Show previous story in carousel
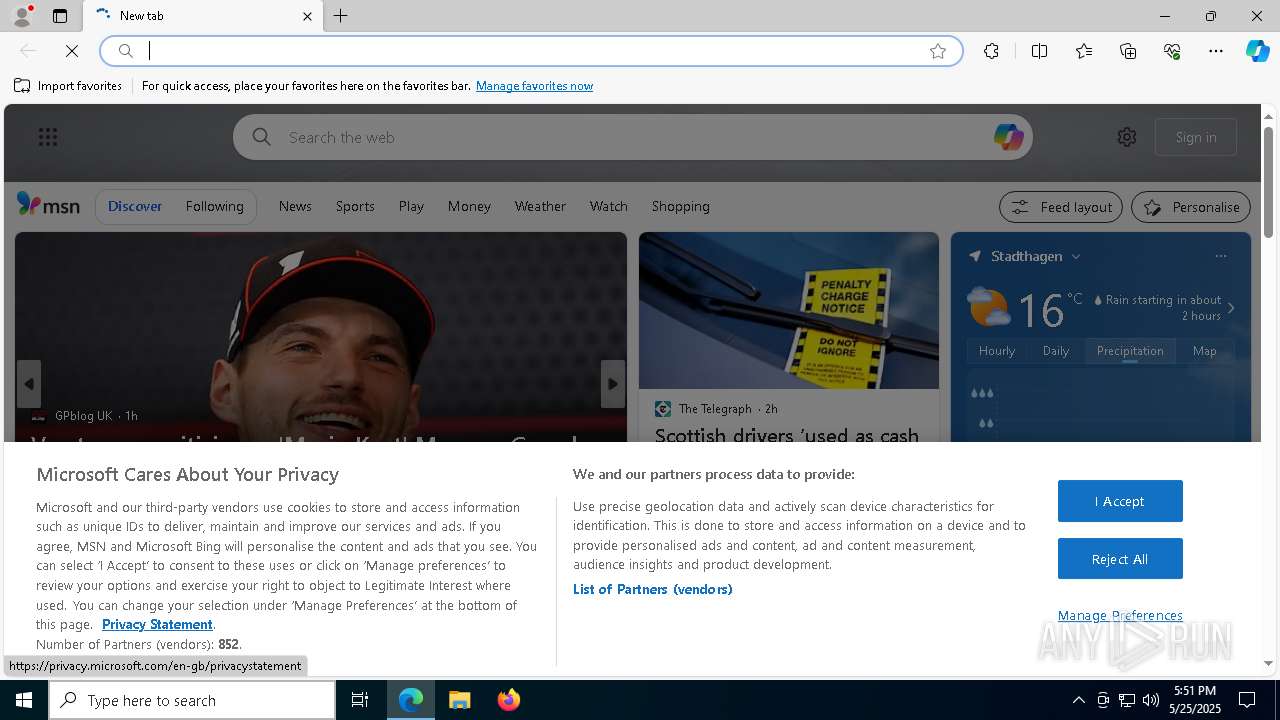Image resolution: width=1280 pixels, height=720 pixels. pyautogui.click(x=29, y=384)
